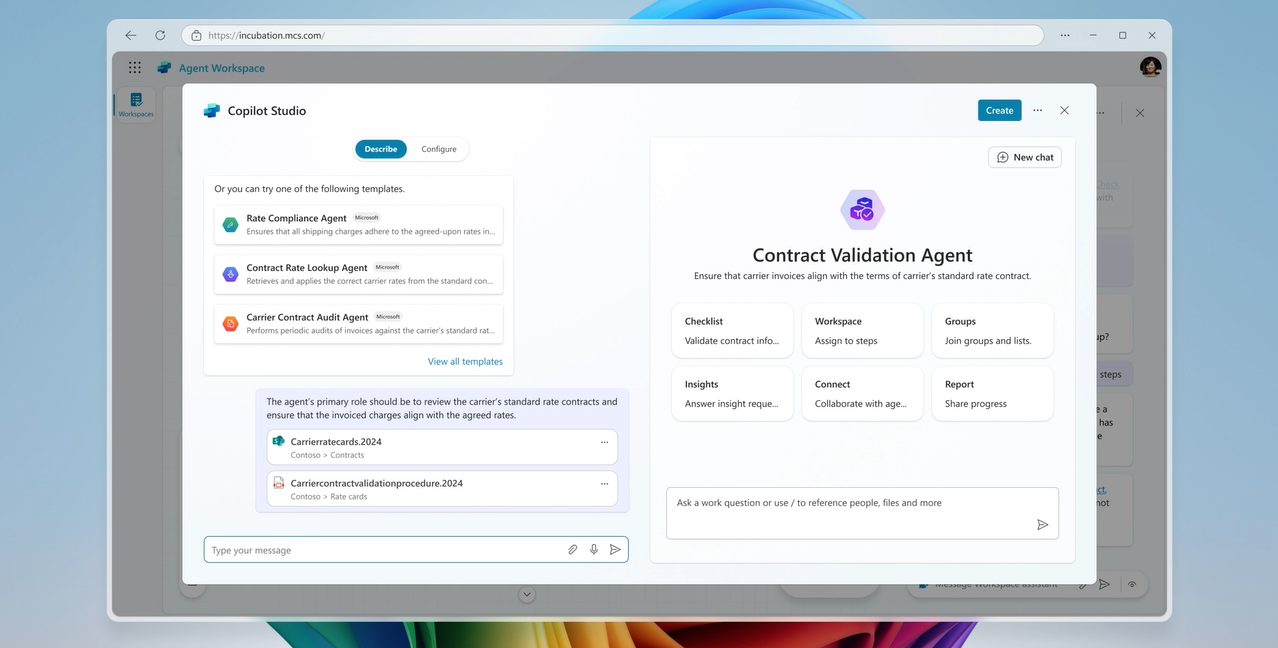Open the Workspaces sidebar icon
The width and height of the screenshot is (1278, 648).
pyautogui.click(x=136, y=104)
